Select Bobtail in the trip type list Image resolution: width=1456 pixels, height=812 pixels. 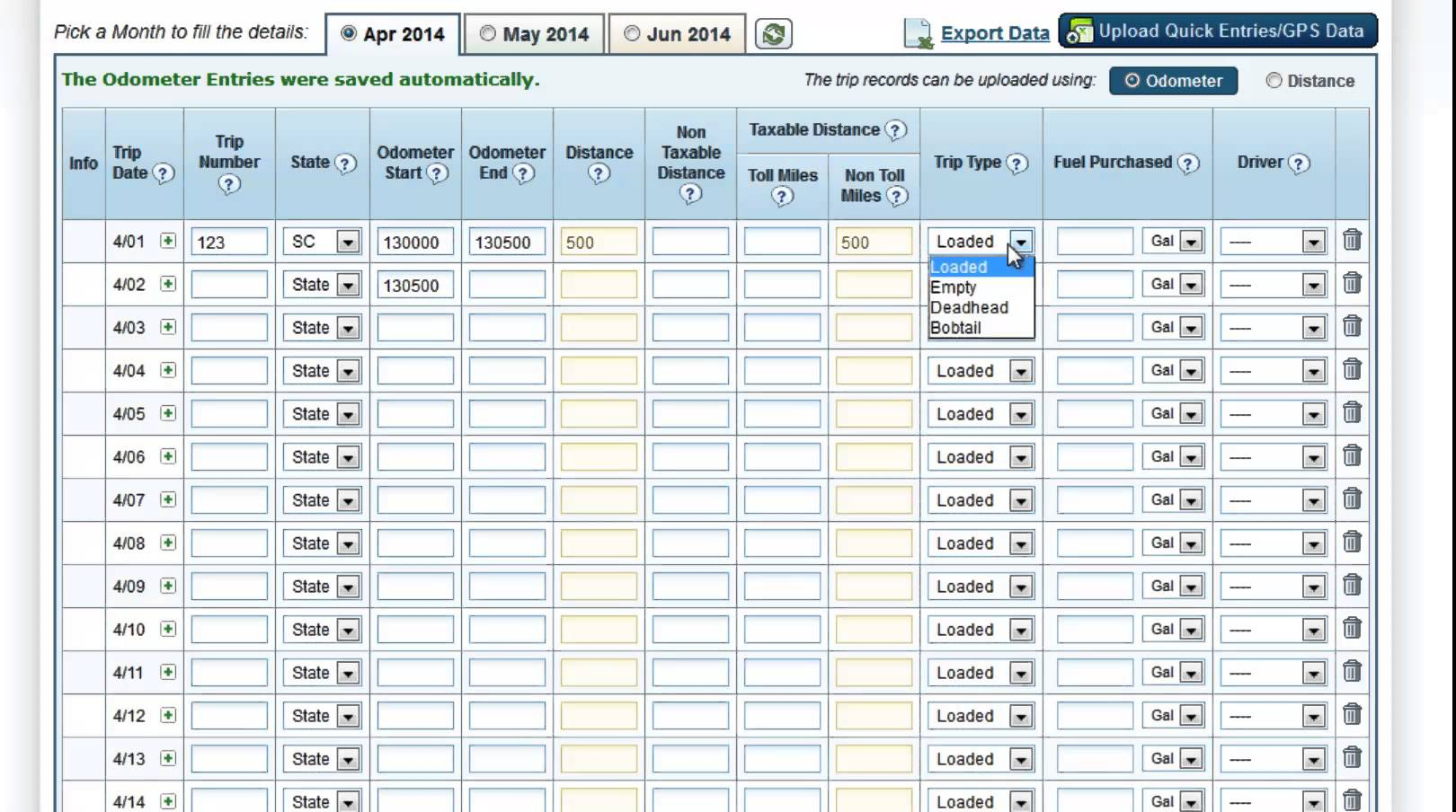(x=955, y=328)
